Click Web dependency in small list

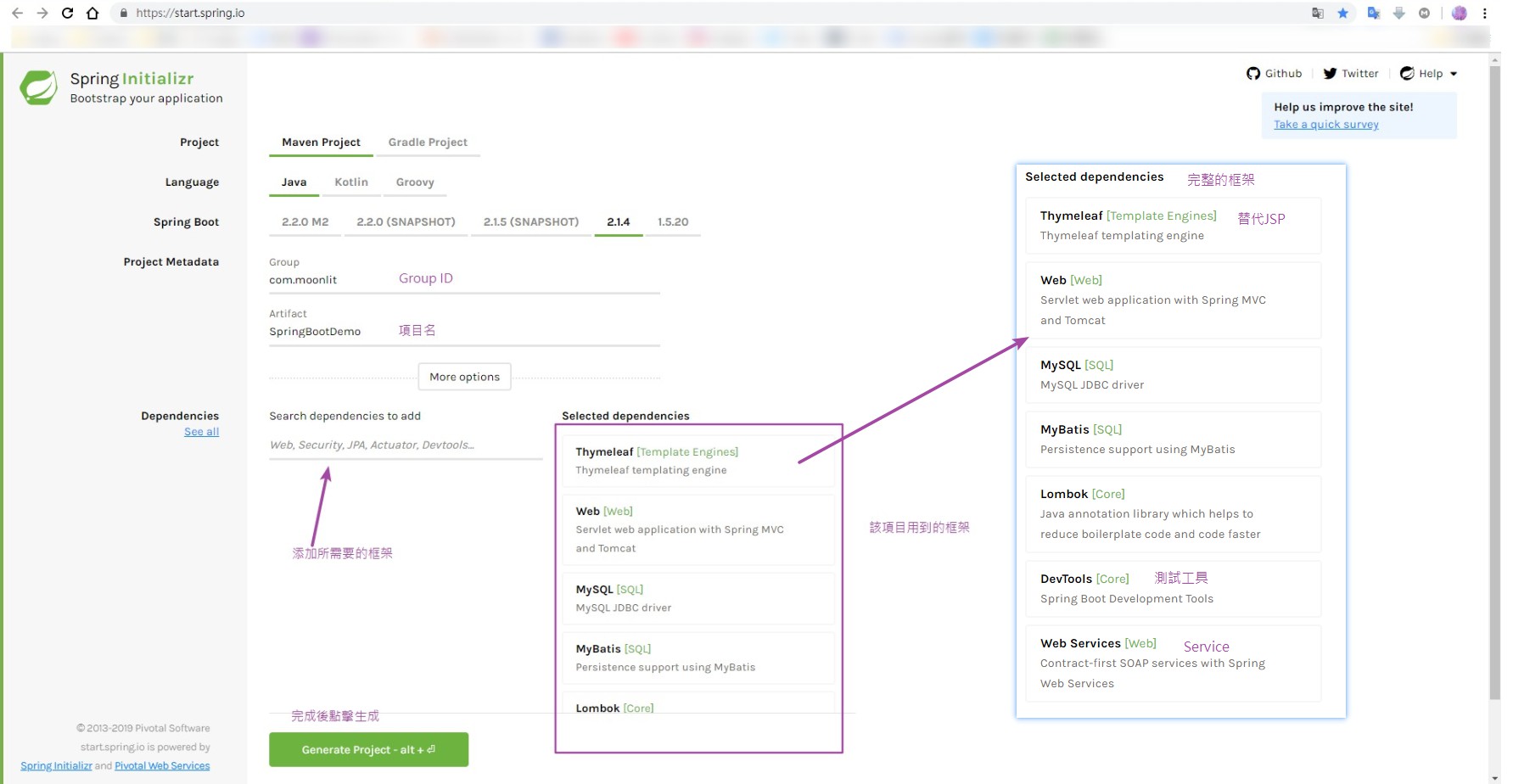pyautogui.click(x=698, y=529)
